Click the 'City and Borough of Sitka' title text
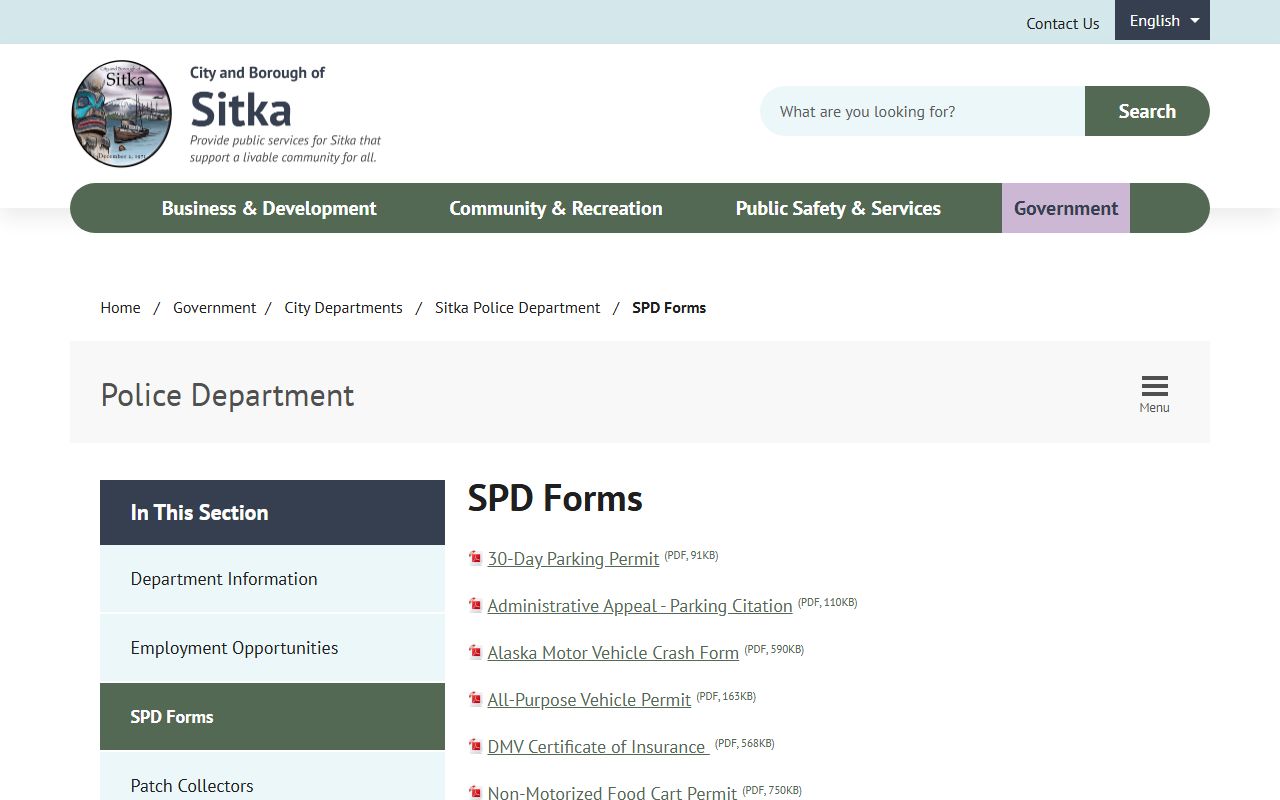The width and height of the screenshot is (1280, 800). [257, 96]
